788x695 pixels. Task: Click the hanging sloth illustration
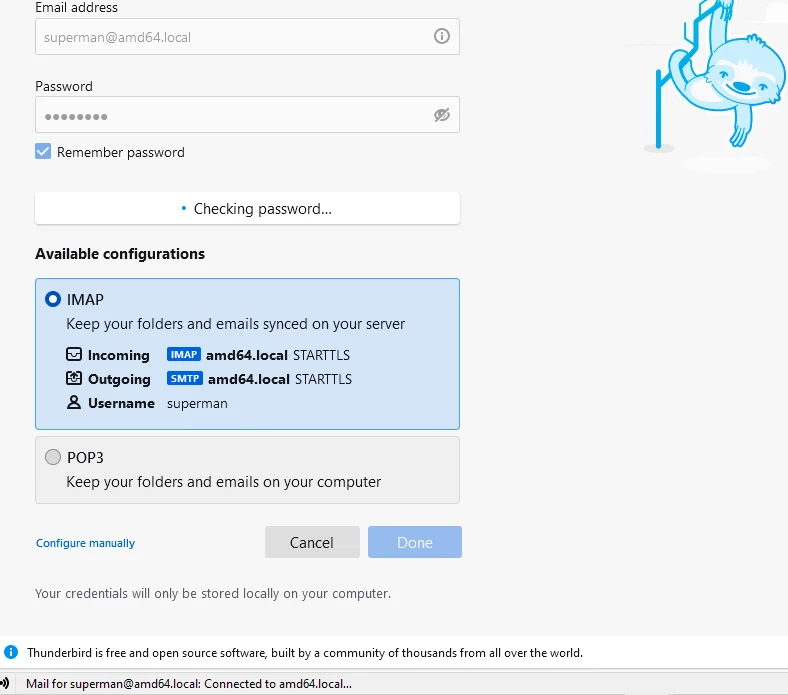729,80
